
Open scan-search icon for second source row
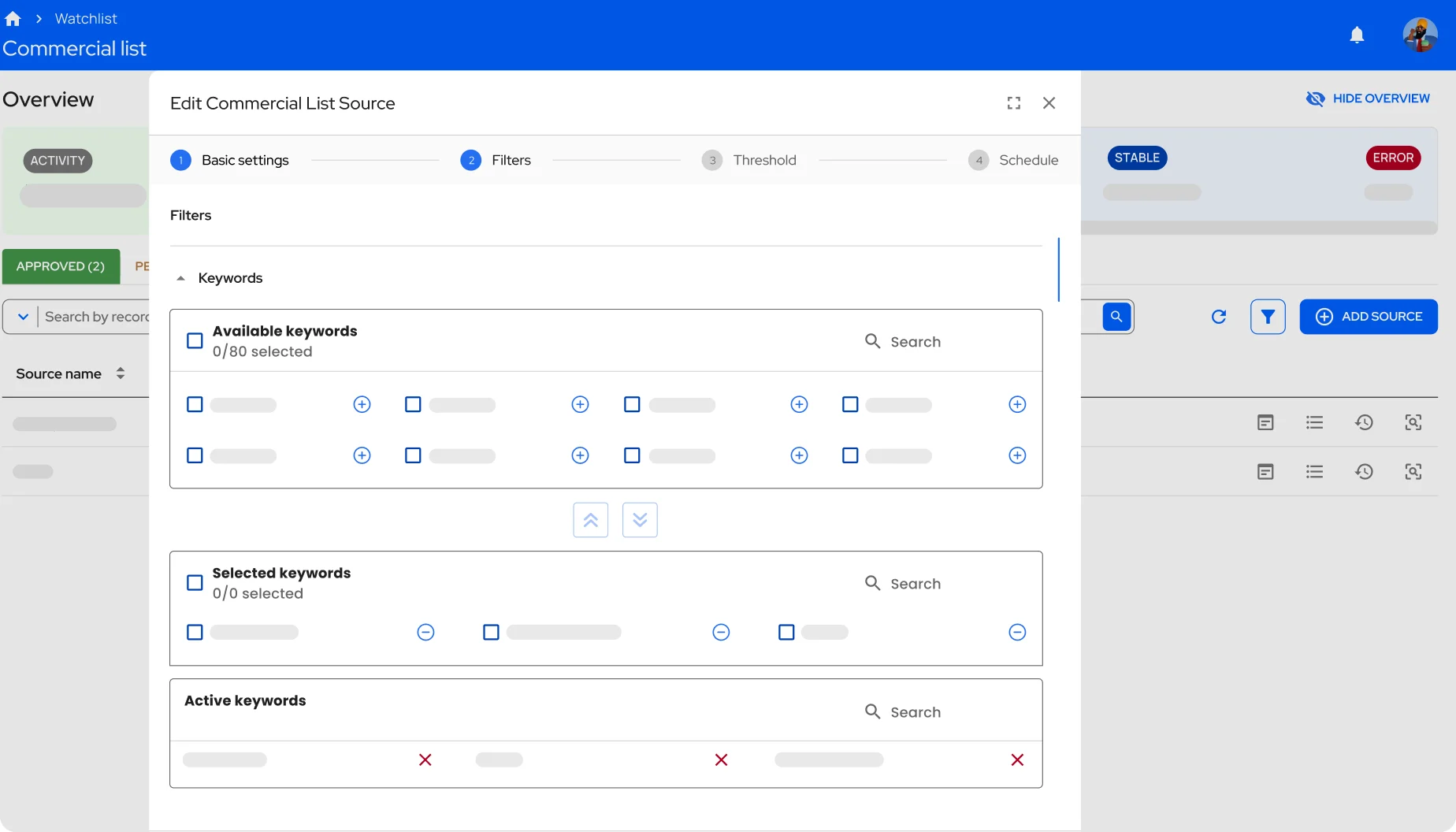1413,471
